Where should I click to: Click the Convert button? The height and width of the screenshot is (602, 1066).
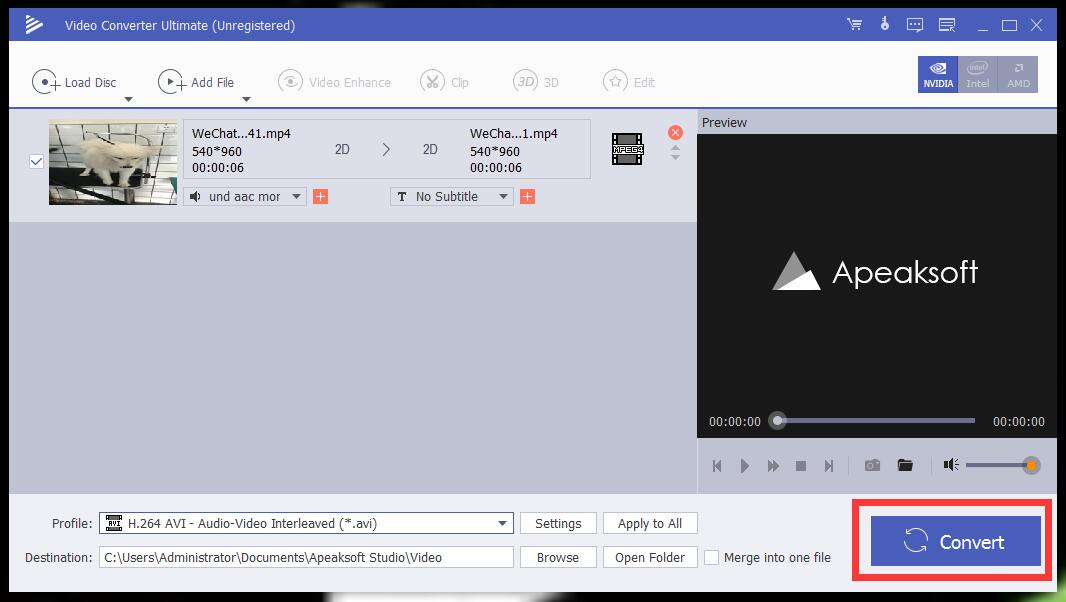click(952, 541)
